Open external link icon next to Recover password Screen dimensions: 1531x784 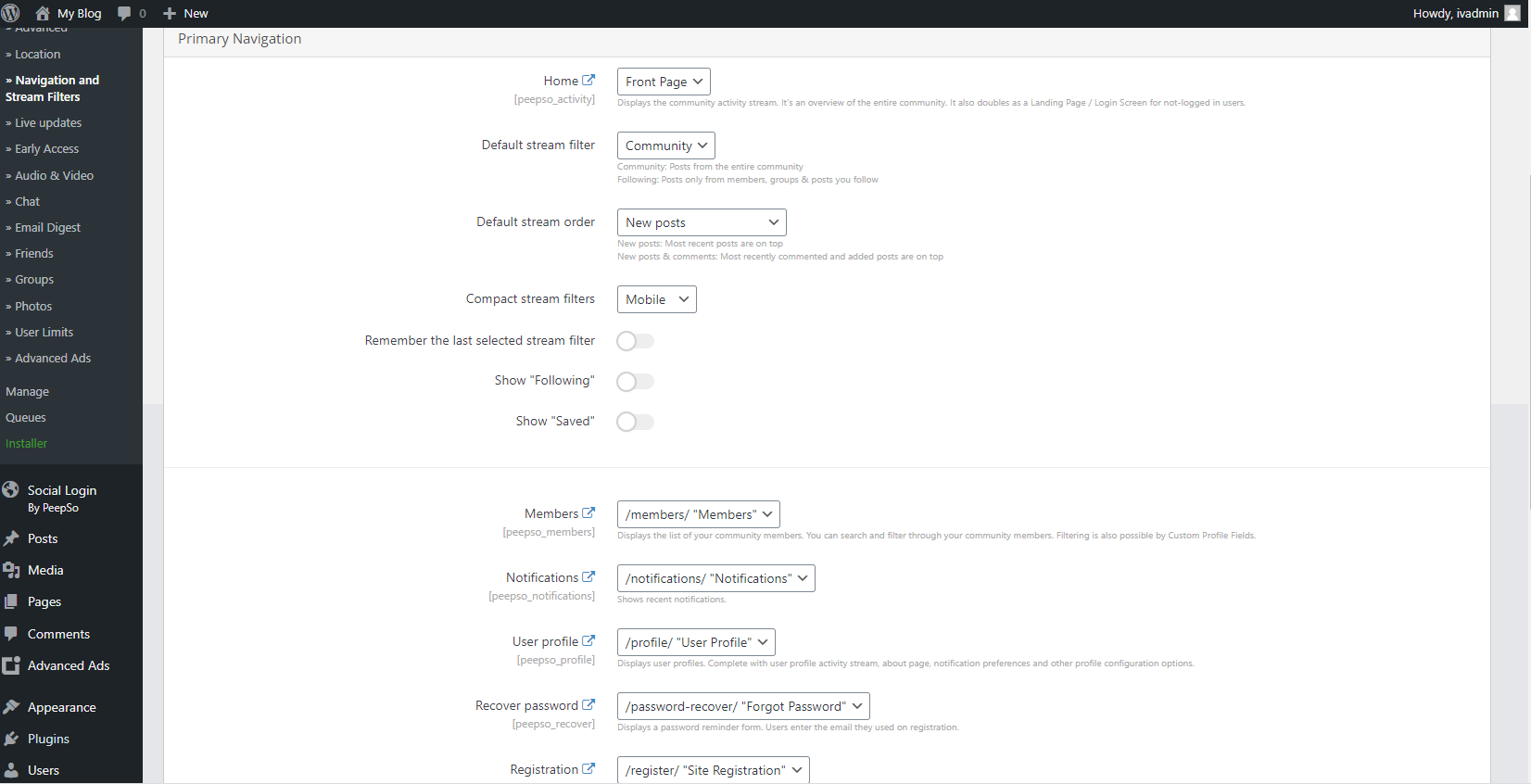(588, 704)
